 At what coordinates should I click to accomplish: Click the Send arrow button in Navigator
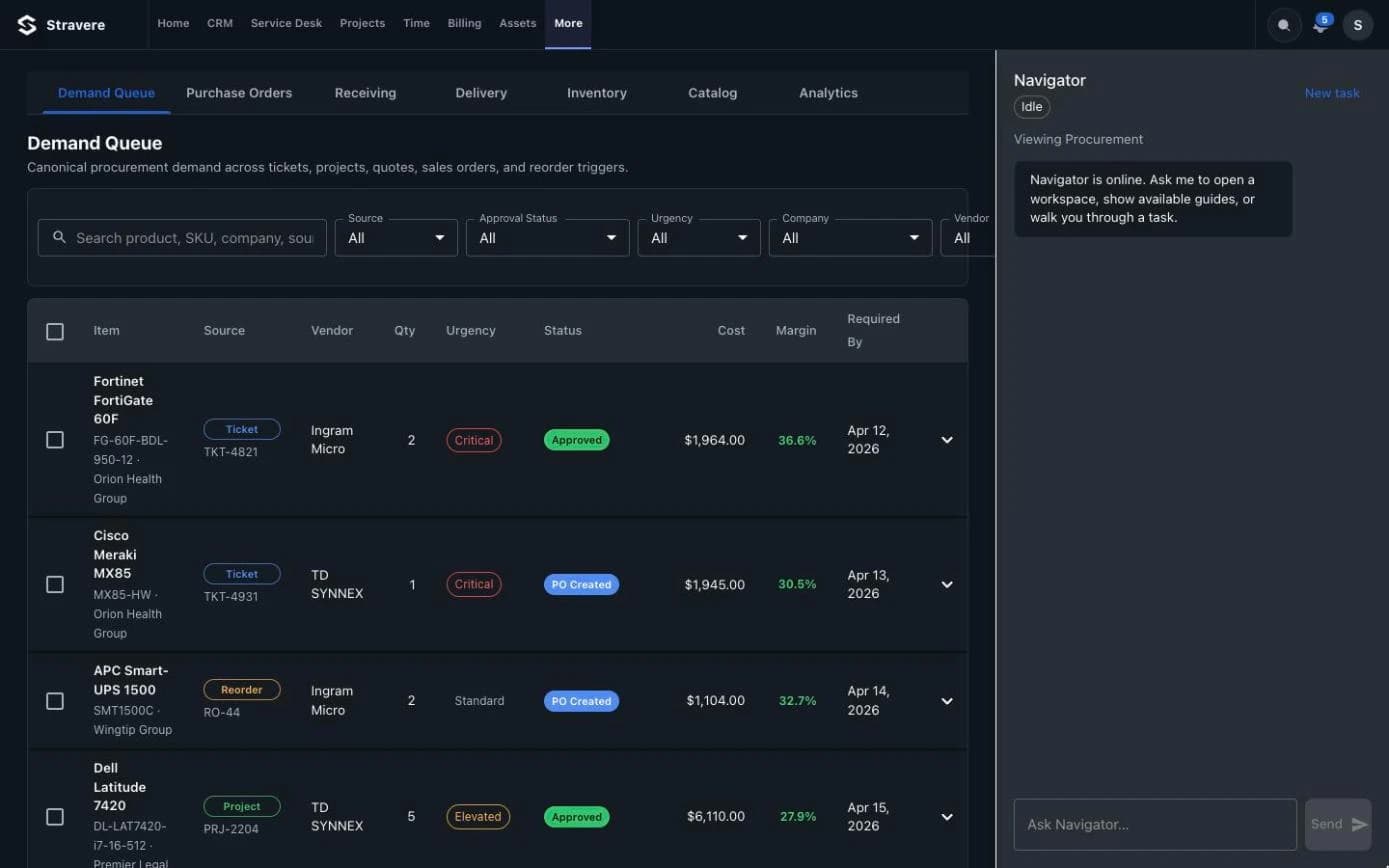(1338, 824)
